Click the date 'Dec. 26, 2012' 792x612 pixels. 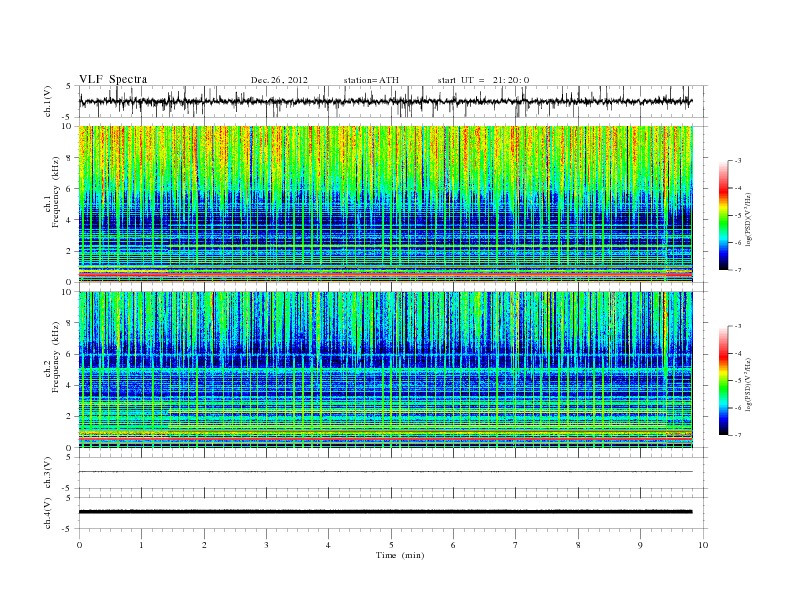tap(279, 80)
